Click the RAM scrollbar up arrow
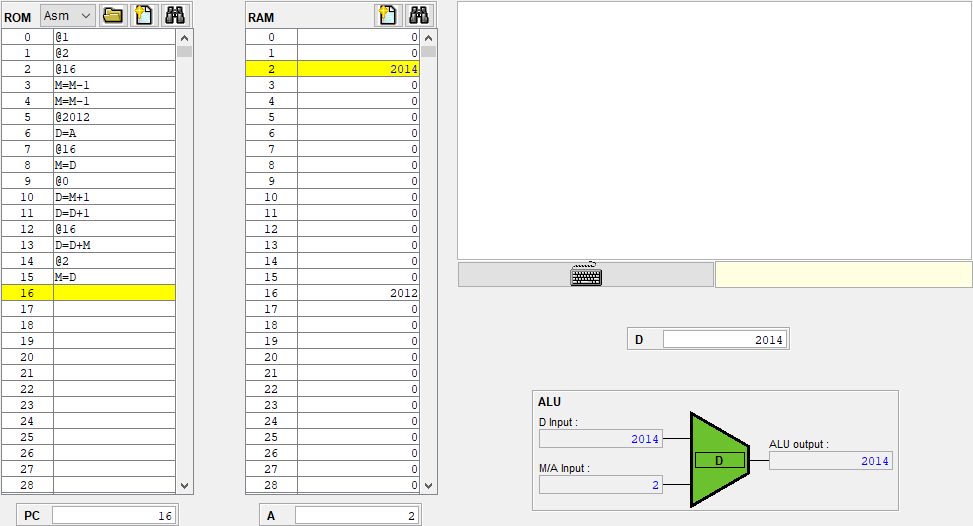The image size is (973, 526). [x=429, y=37]
